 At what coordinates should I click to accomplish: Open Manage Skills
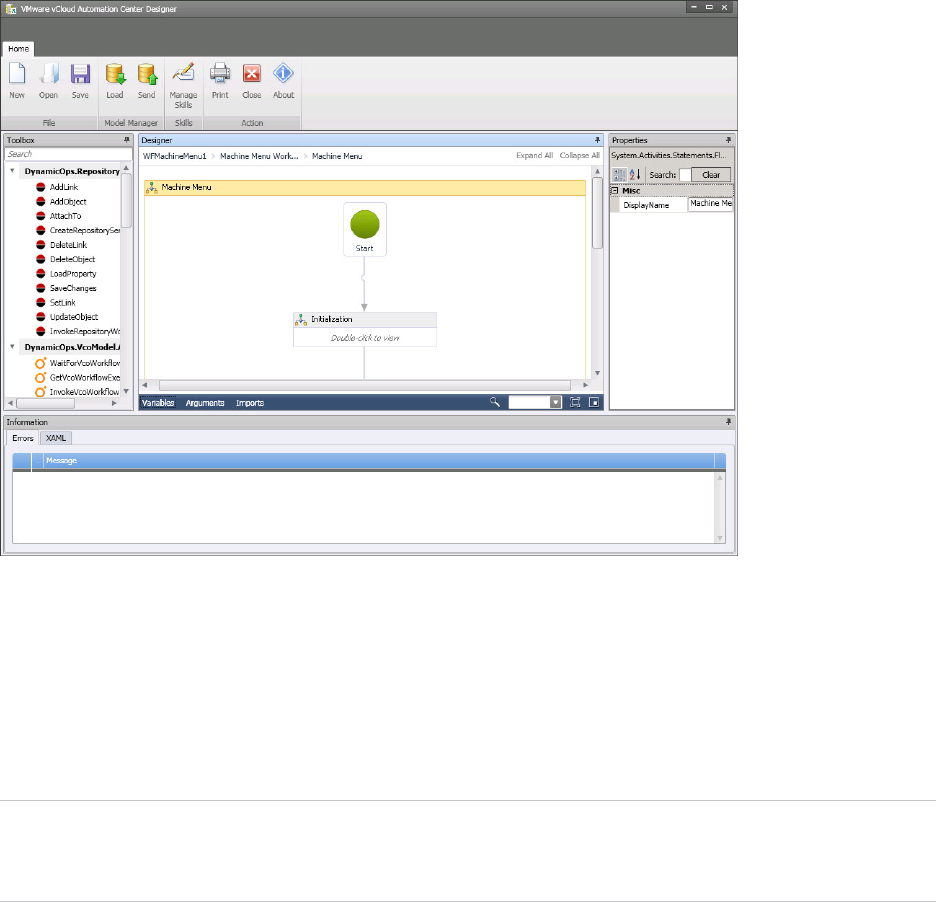(183, 74)
